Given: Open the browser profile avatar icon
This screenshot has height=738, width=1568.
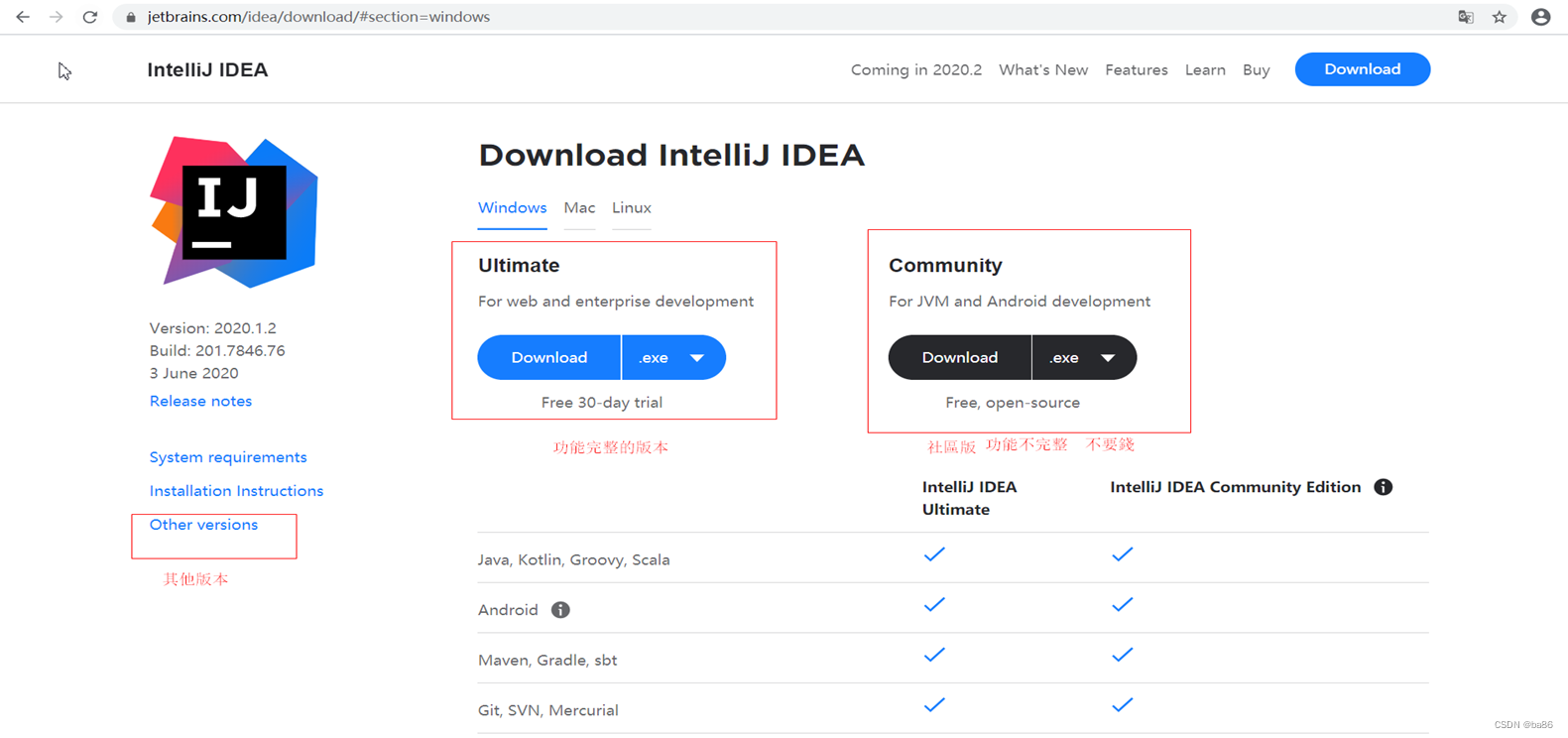Looking at the screenshot, I should click(1540, 17).
